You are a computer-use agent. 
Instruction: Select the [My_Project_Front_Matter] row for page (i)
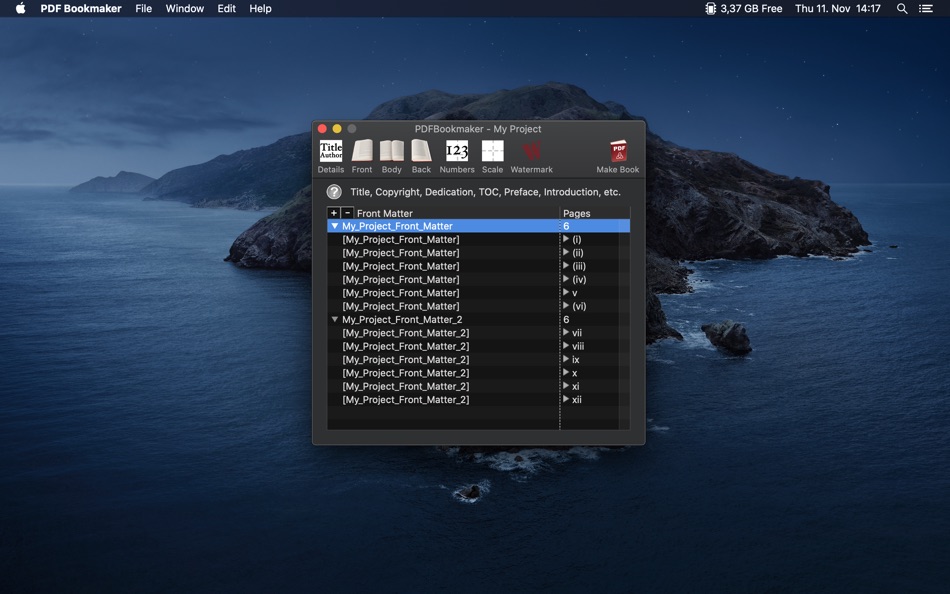point(400,239)
